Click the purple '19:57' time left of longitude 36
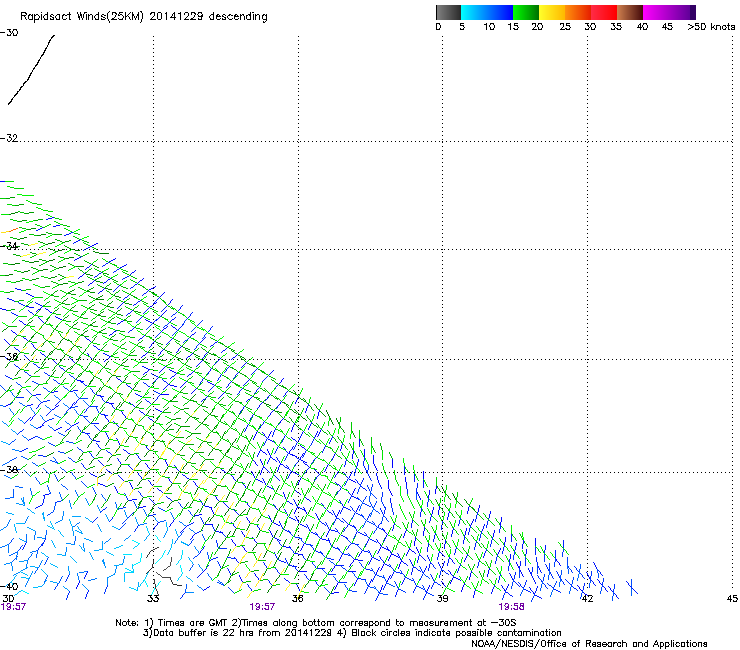Screen dimensions: 740x650 tap(262, 607)
